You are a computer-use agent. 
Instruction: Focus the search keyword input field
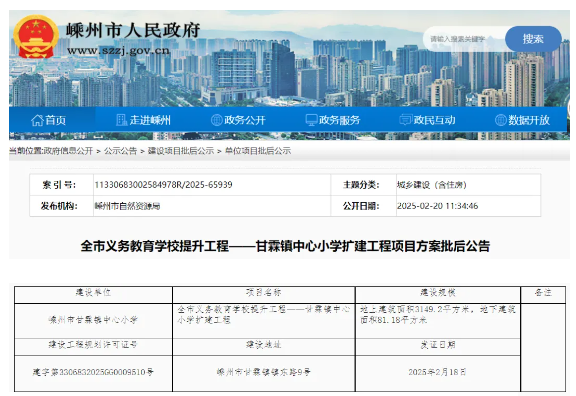[465, 39]
